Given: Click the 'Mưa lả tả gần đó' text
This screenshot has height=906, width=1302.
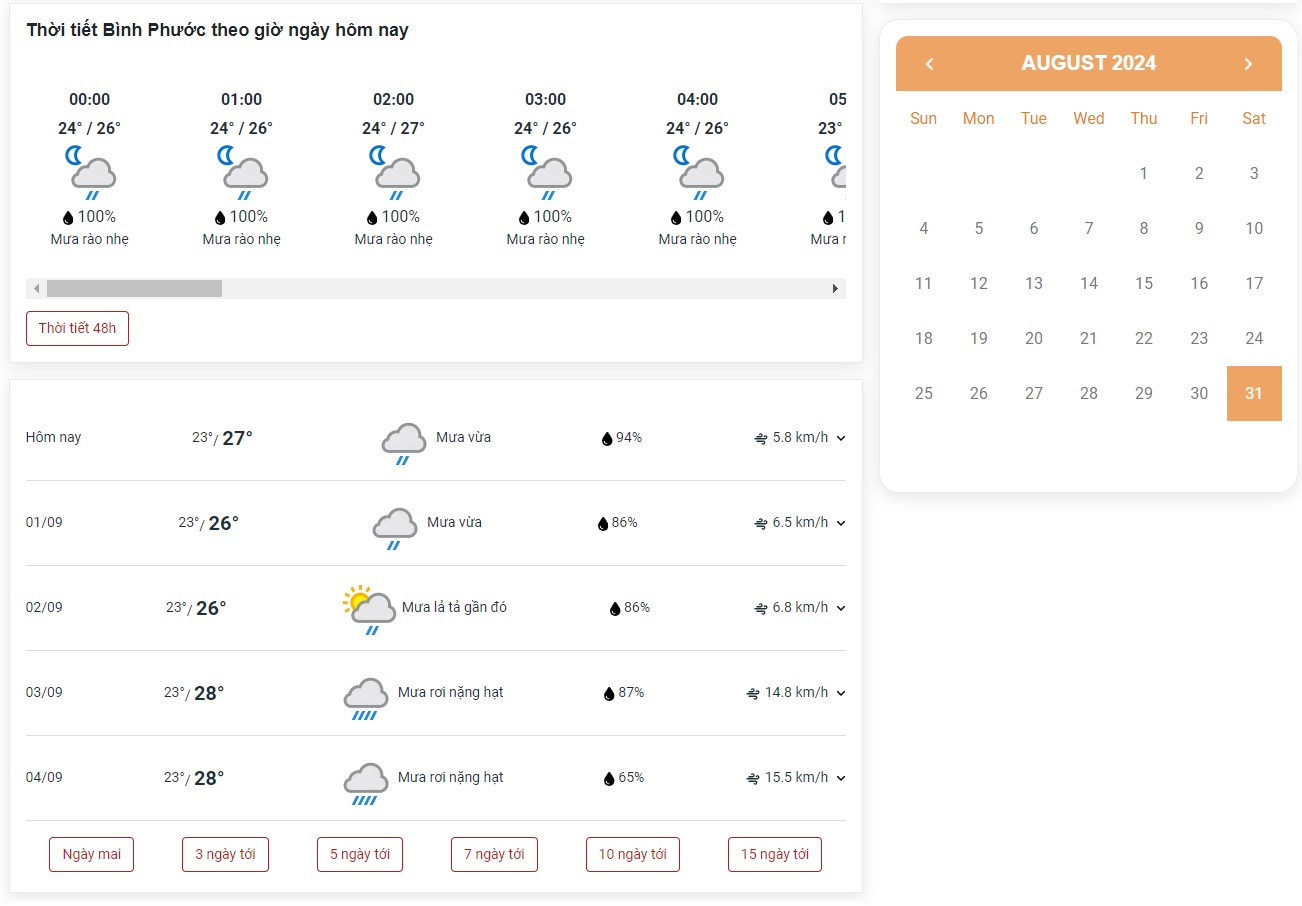Looking at the screenshot, I should tap(454, 607).
